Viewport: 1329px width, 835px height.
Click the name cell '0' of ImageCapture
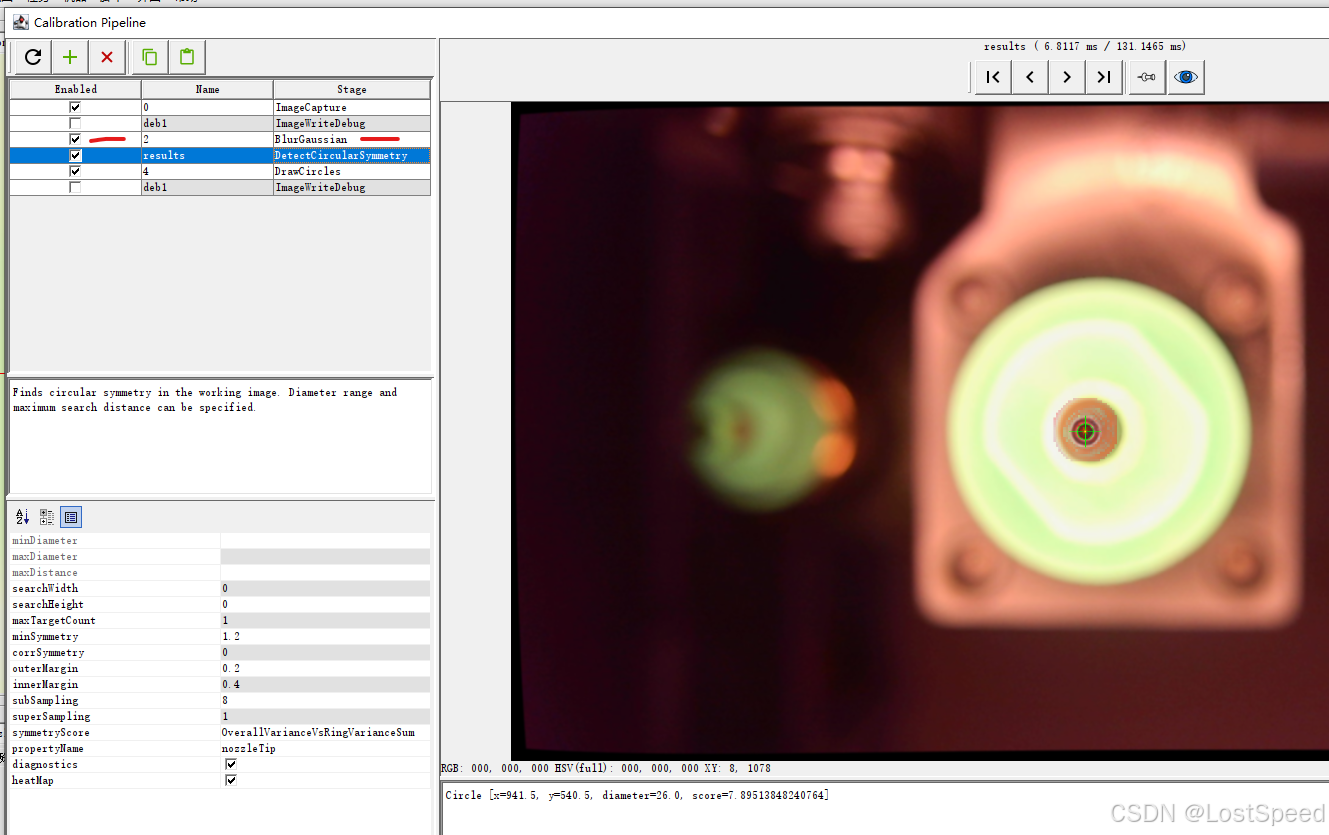(x=207, y=107)
